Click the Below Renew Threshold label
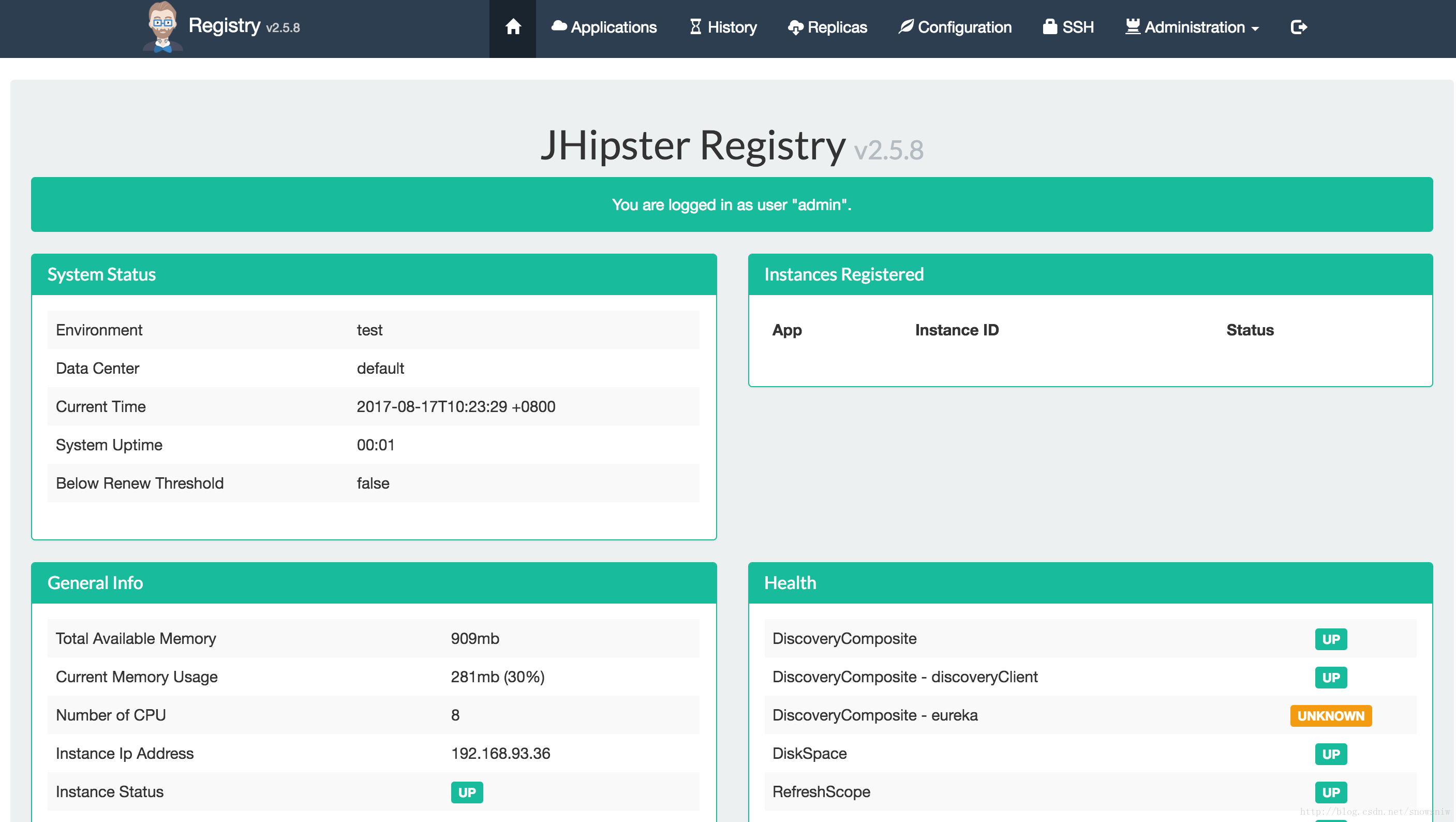This screenshot has width=1456, height=822. [x=140, y=483]
